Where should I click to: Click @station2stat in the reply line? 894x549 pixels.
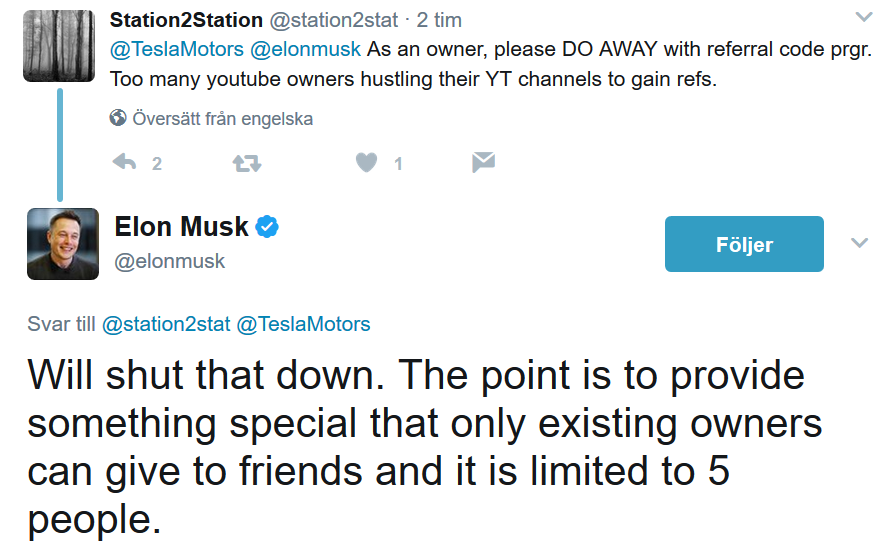165,324
